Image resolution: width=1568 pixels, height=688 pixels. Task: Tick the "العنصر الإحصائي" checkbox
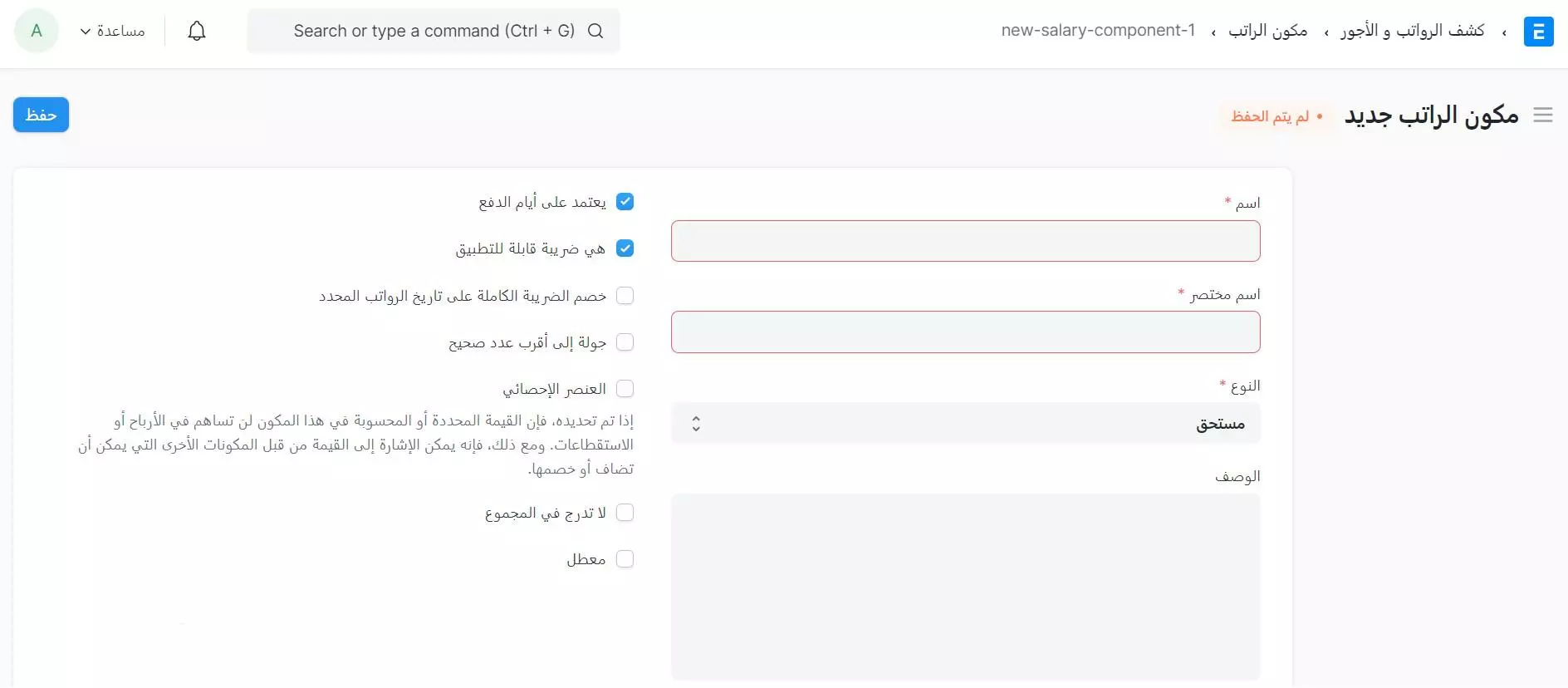[625, 389]
